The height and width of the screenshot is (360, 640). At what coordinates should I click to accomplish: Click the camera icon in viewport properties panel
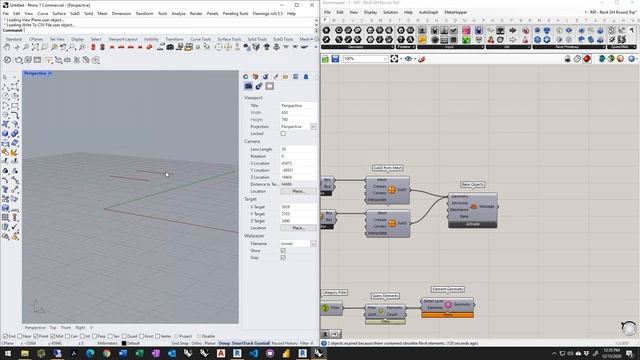click(x=249, y=86)
